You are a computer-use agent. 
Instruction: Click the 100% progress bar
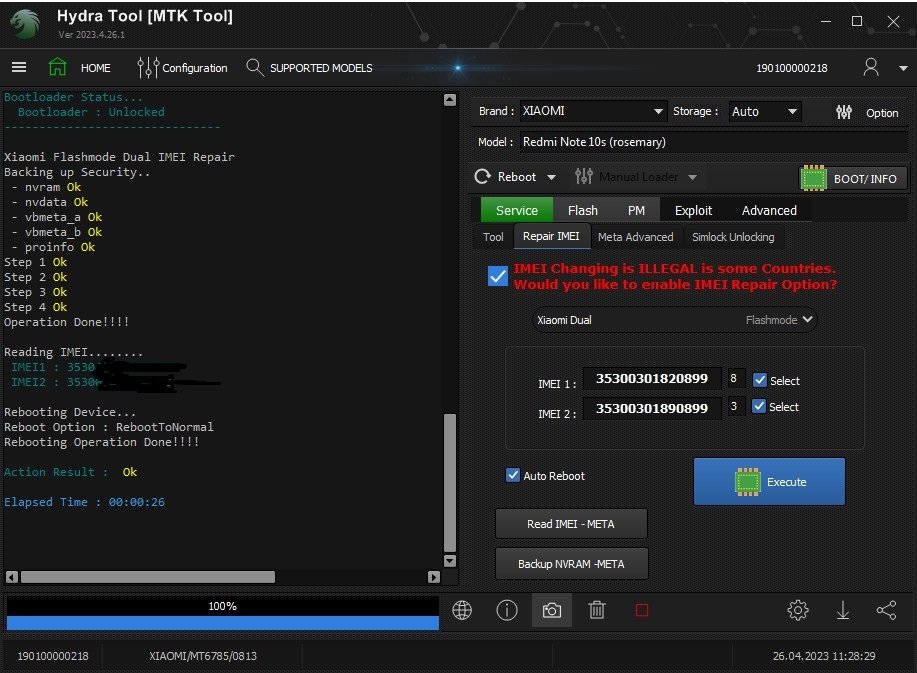(222, 606)
